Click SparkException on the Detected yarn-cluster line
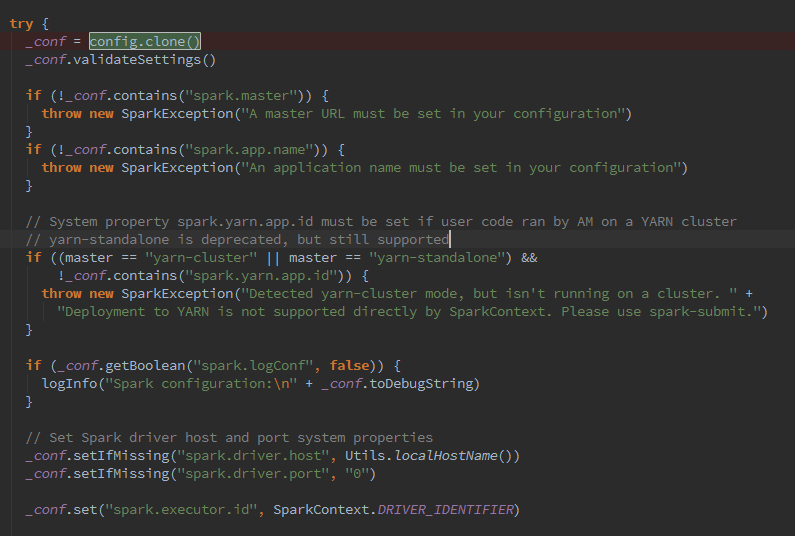 point(177,294)
